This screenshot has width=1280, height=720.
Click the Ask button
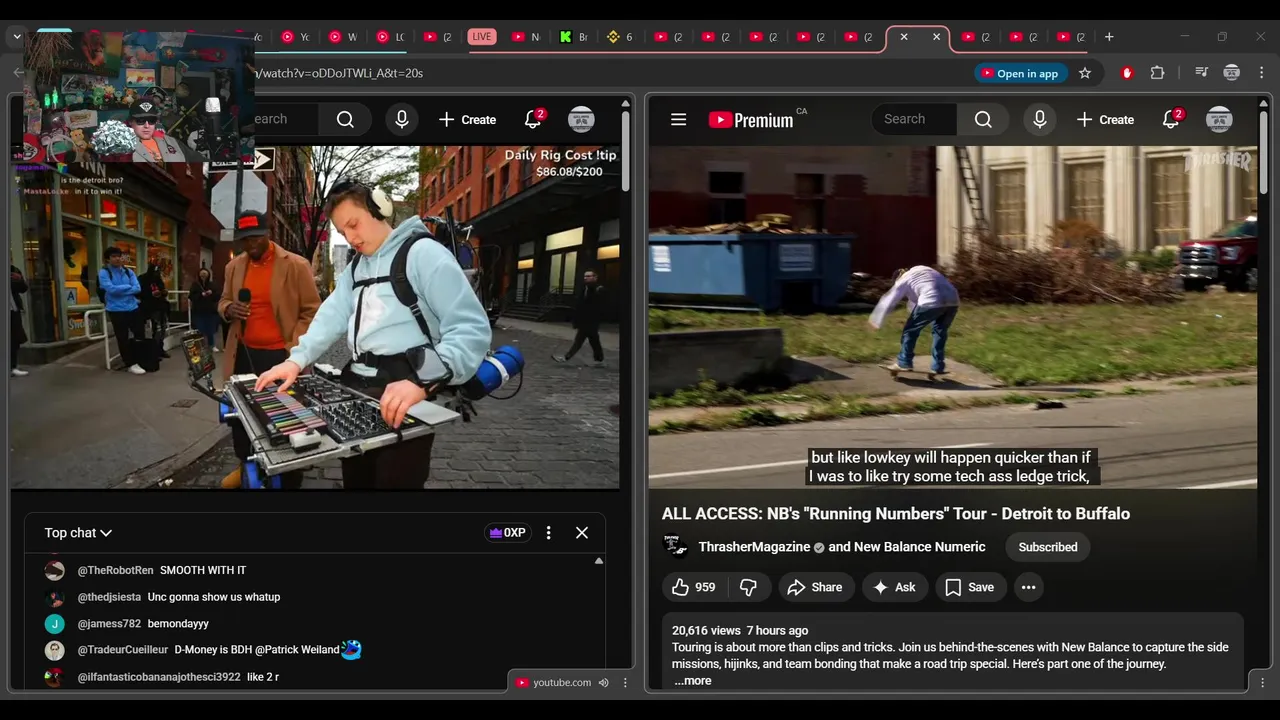tap(894, 587)
